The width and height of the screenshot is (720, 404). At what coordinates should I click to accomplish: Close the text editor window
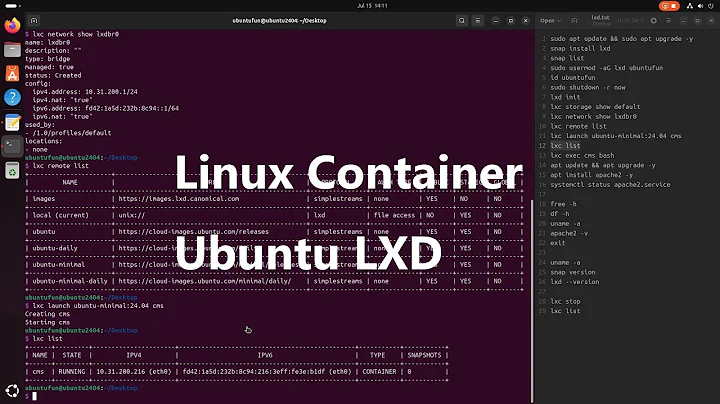[711, 21]
